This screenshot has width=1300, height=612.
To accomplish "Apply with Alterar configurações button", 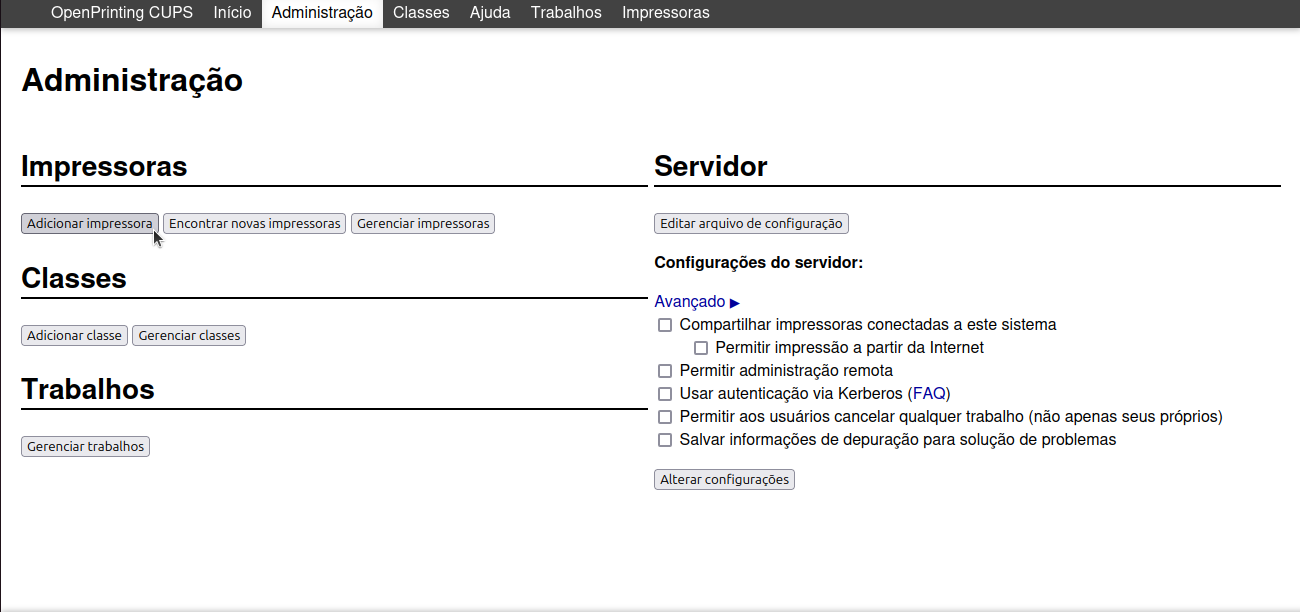I will pos(725,480).
